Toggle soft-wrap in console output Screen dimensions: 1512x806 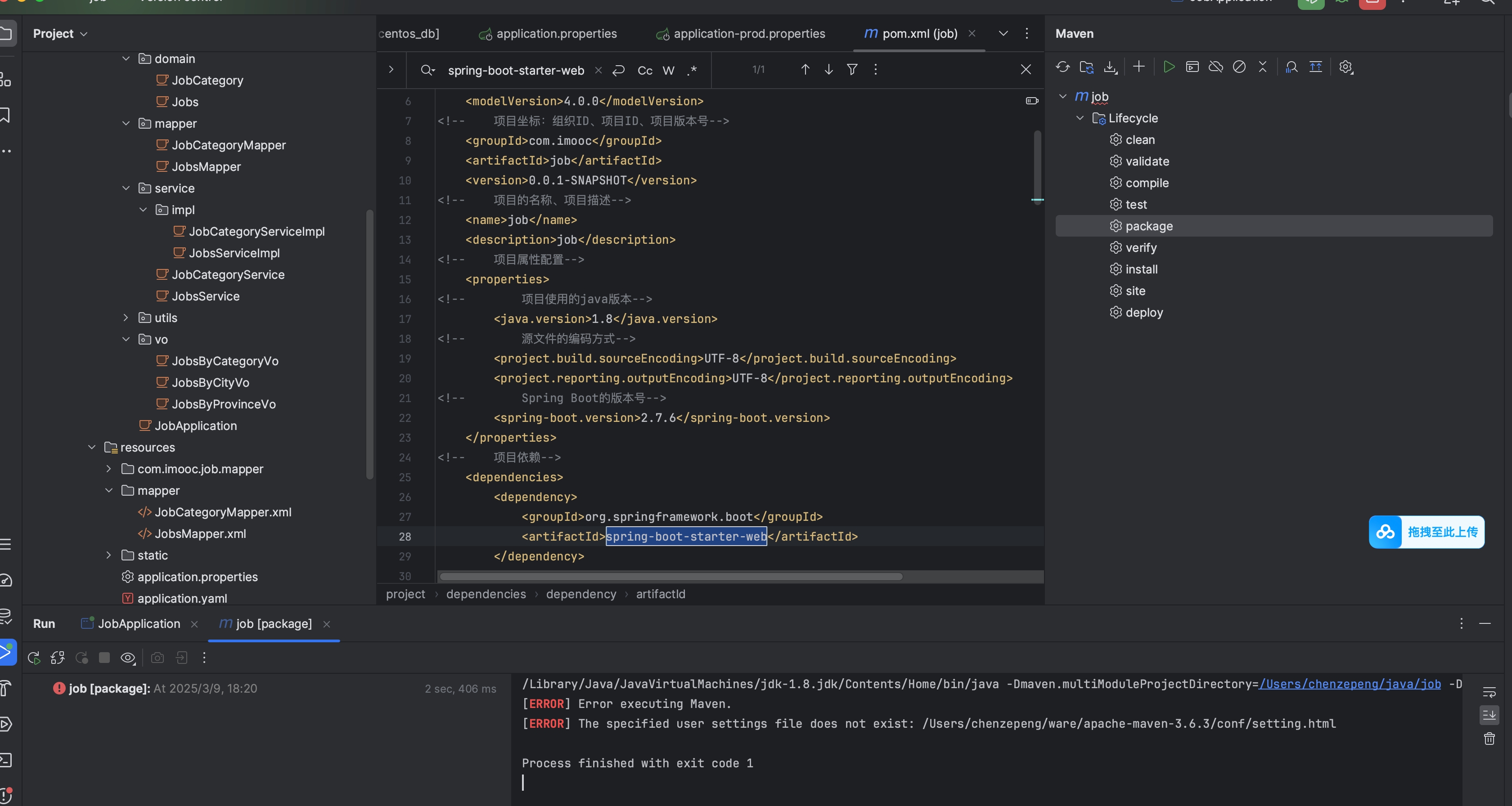(1489, 692)
